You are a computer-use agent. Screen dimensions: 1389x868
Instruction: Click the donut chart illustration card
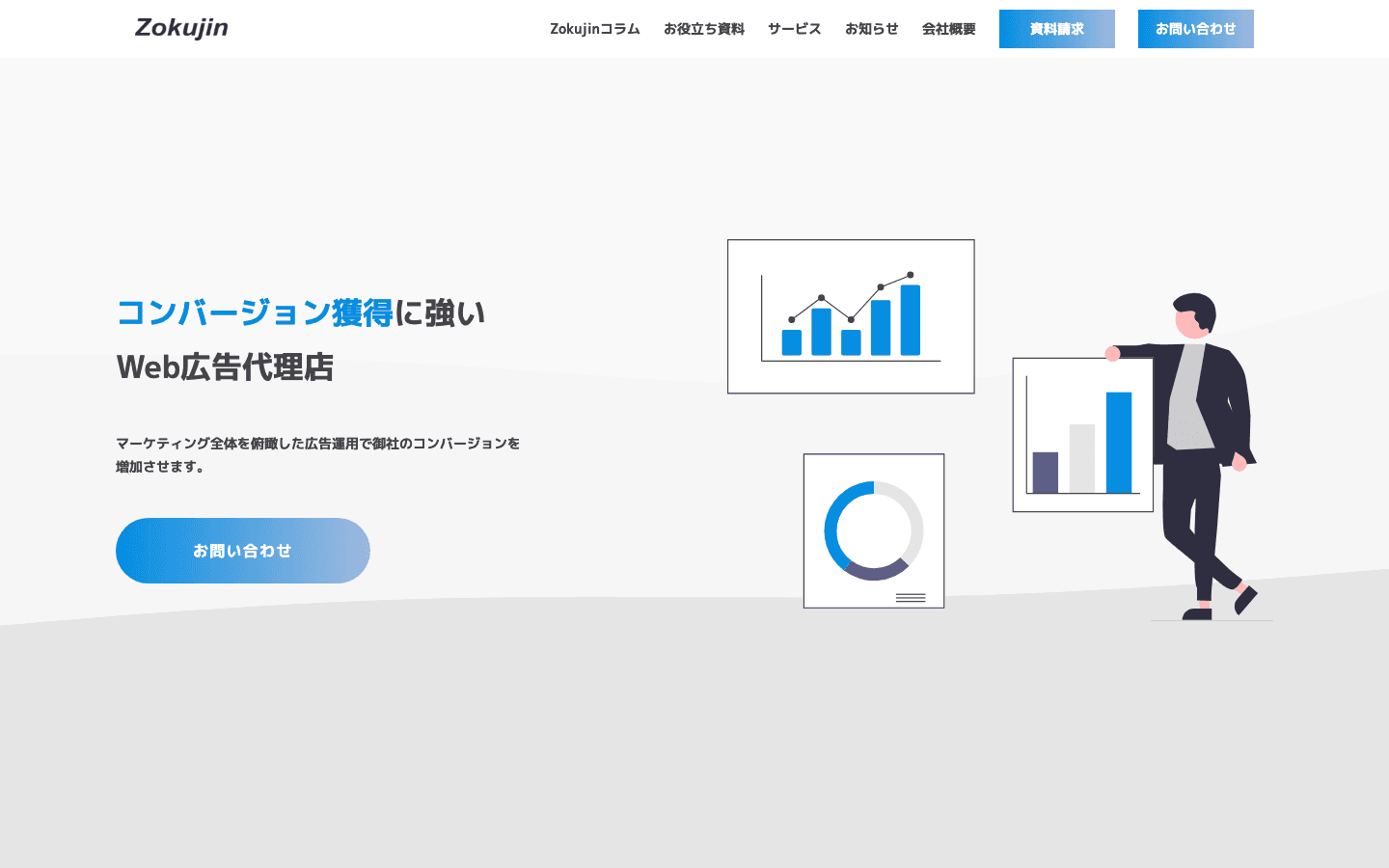click(874, 530)
